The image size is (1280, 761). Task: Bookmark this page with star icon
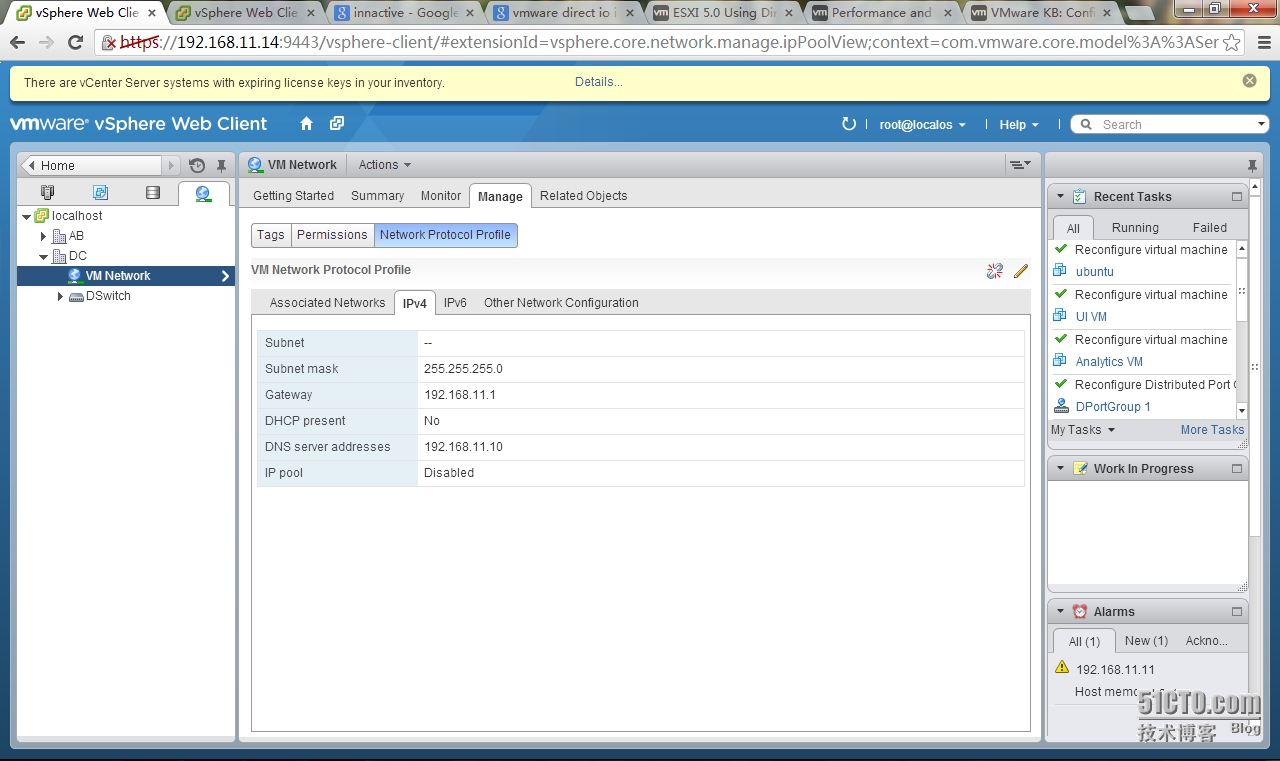1231,43
